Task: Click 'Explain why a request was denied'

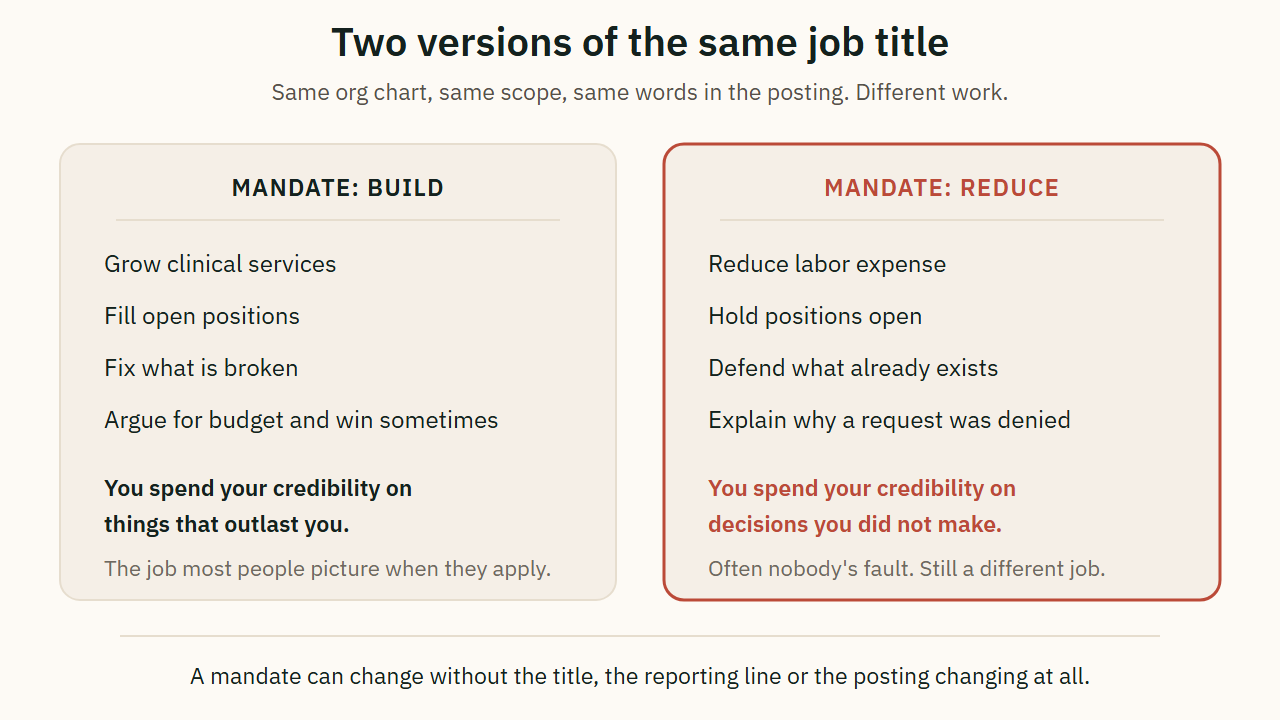Action: 889,420
